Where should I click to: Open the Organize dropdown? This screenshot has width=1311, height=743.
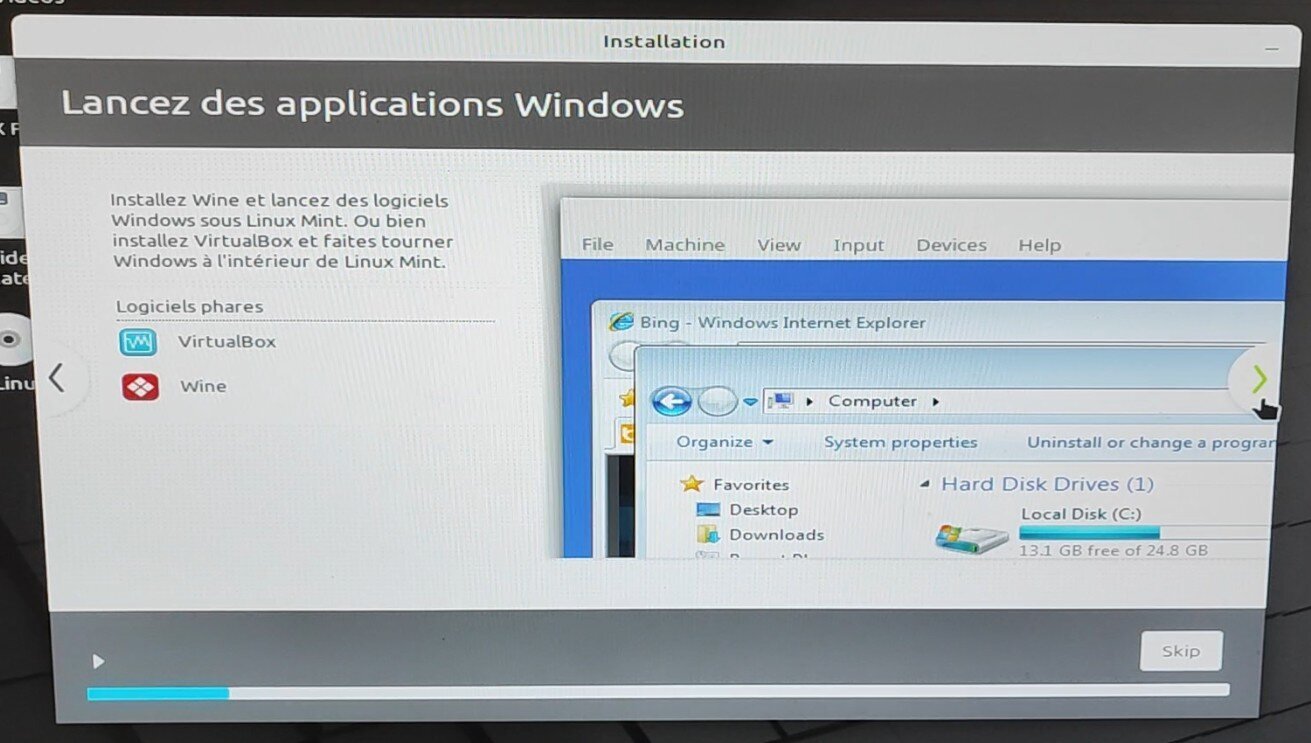click(x=725, y=442)
